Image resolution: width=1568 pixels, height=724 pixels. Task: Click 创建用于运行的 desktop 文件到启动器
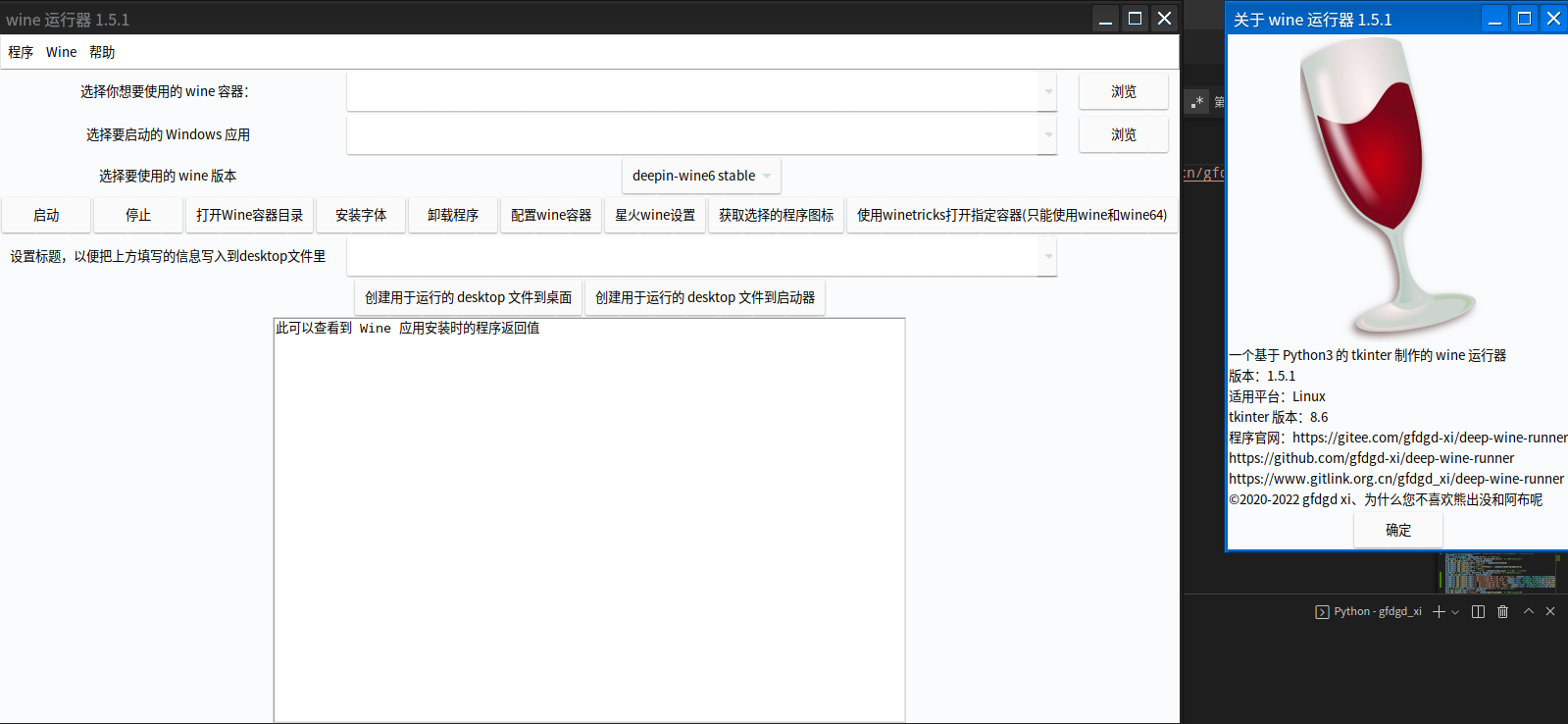(x=705, y=297)
